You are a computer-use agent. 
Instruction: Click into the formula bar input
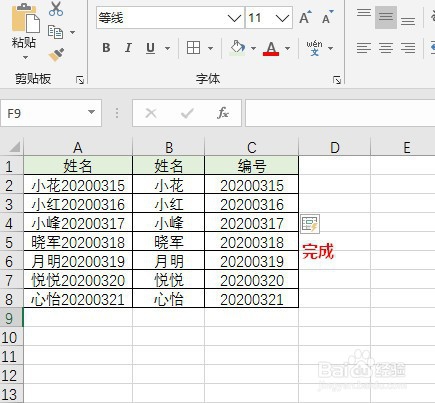coord(340,113)
